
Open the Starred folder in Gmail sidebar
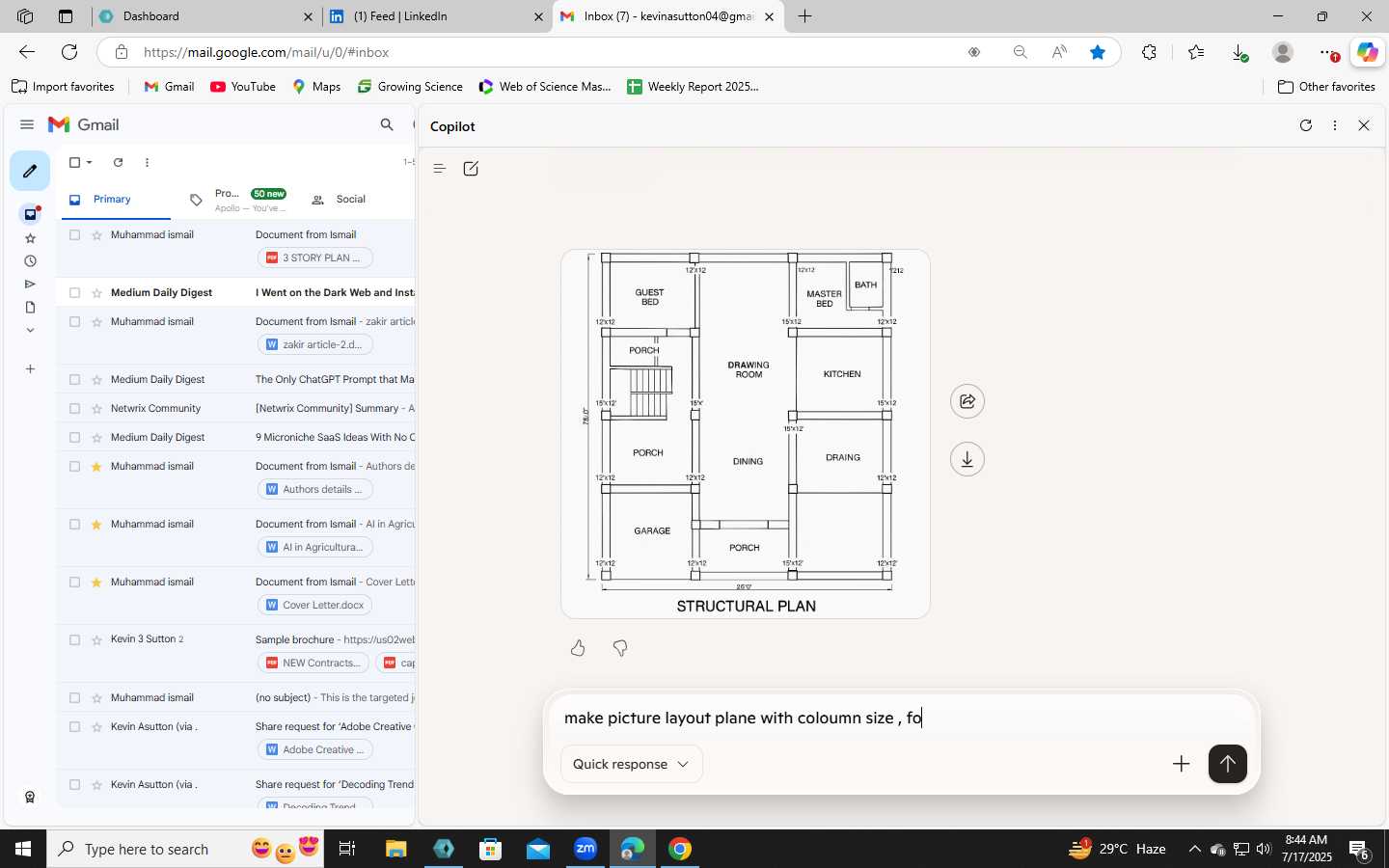coord(30,238)
